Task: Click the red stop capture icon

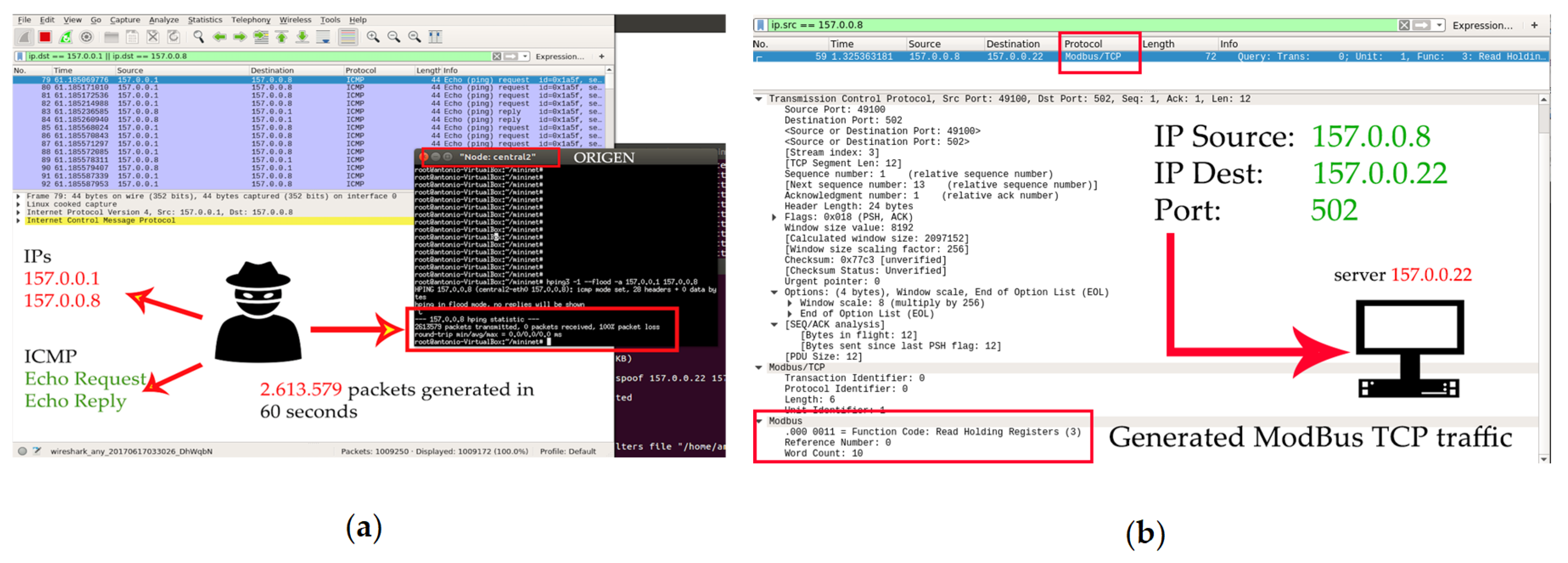Action: point(45,37)
